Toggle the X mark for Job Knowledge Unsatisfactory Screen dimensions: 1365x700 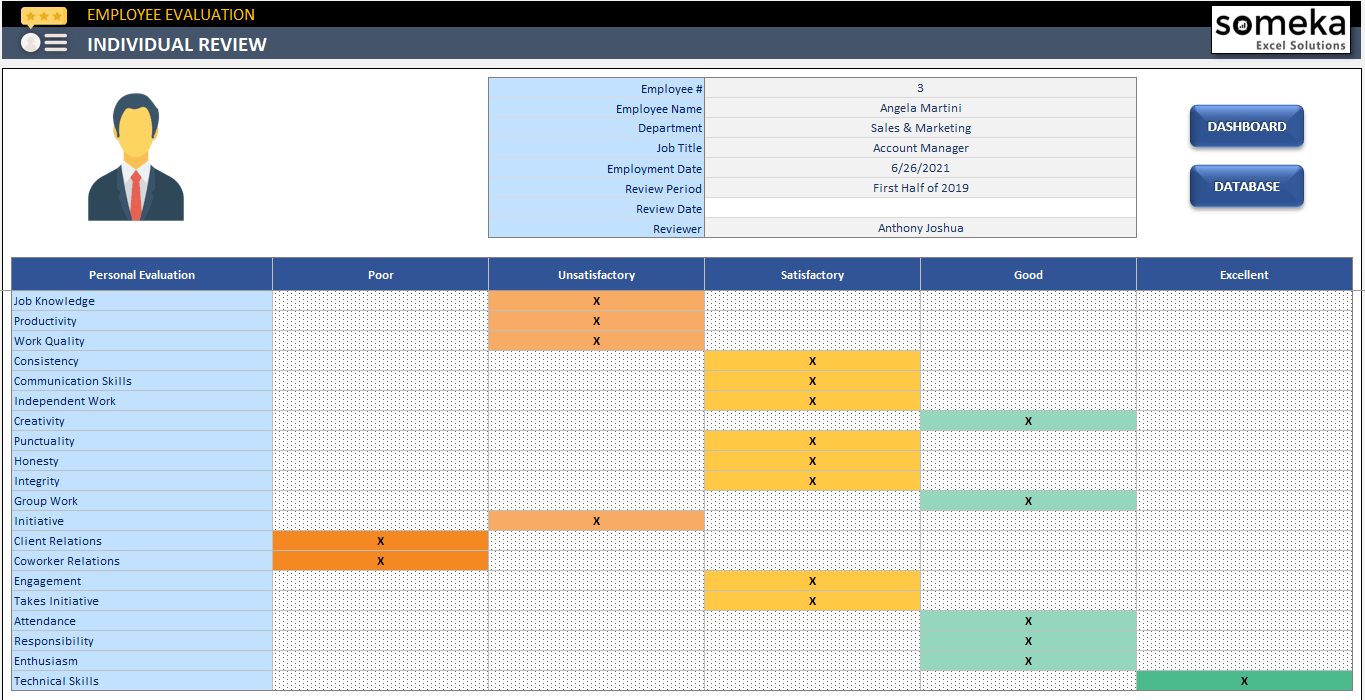coord(596,300)
